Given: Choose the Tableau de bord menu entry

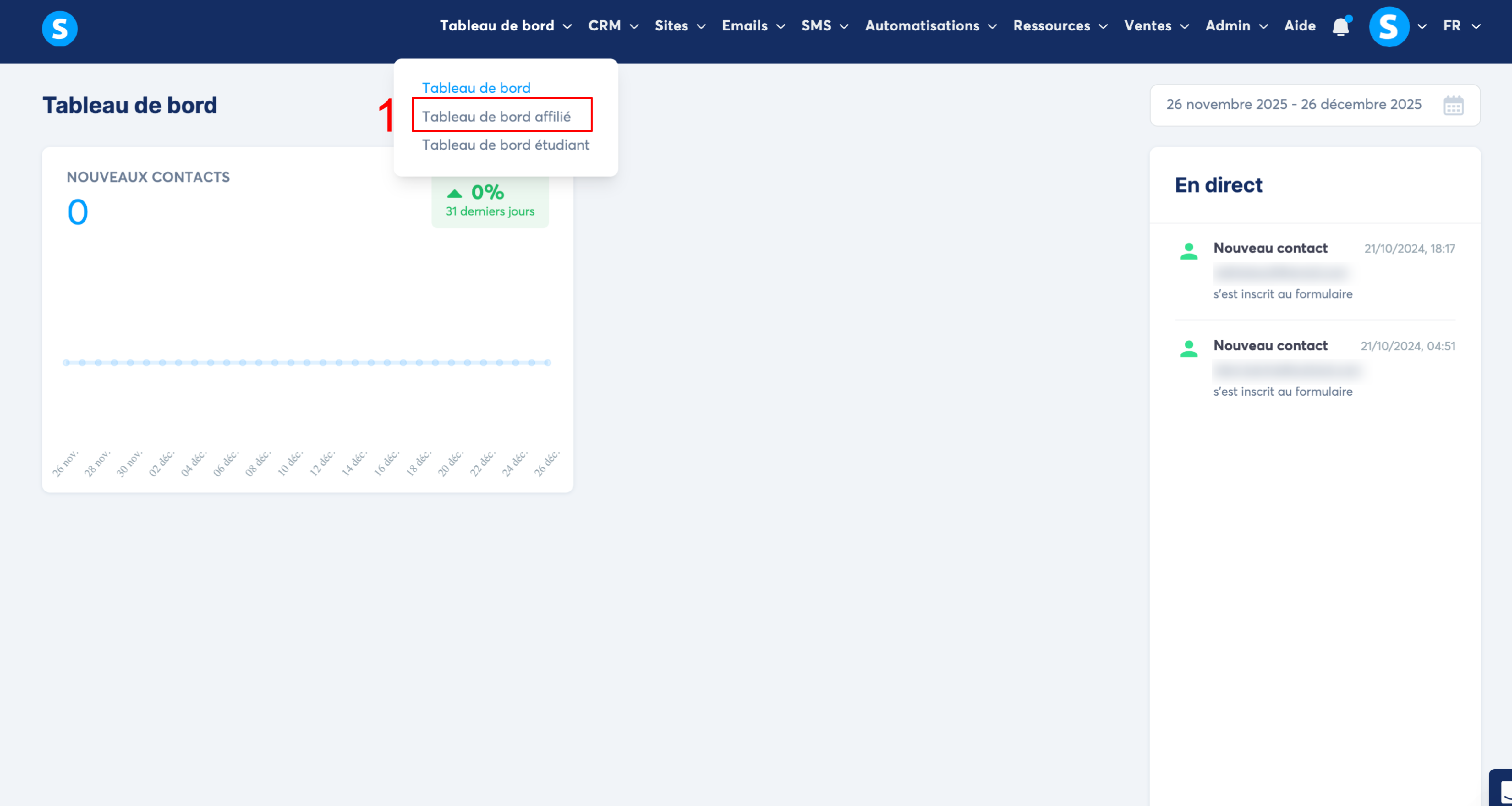Looking at the screenshot, I should tap(475, 88).
